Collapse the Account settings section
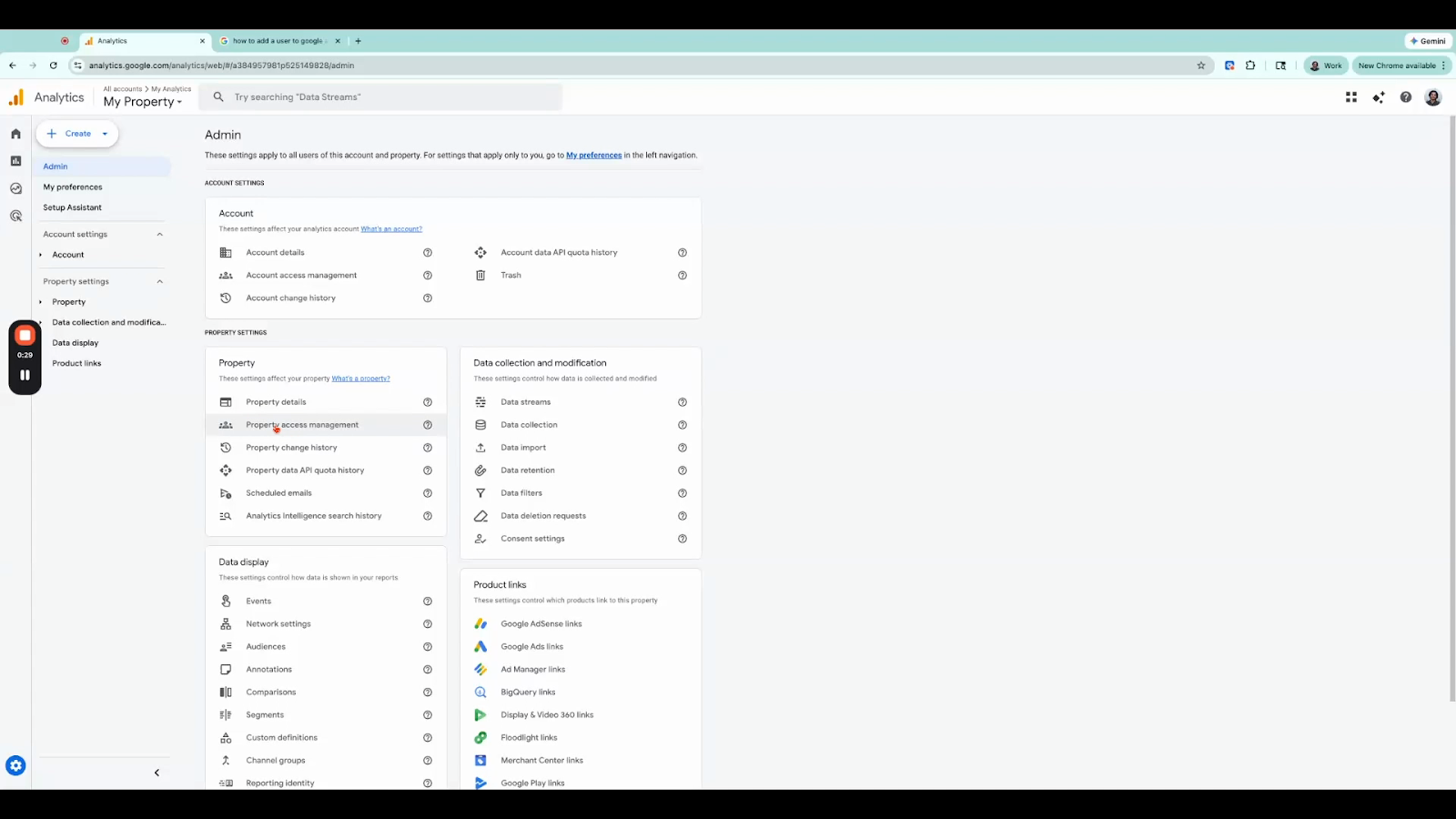 click(x=160, y=235)
